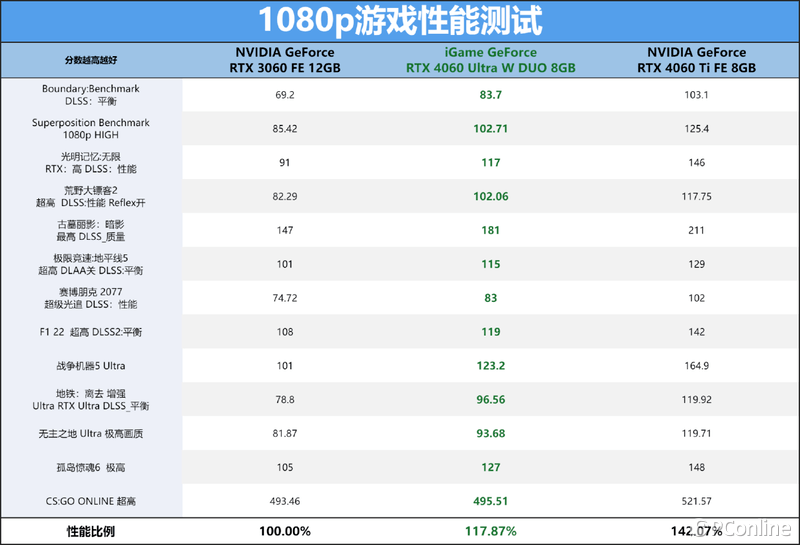Select the value 164.9
The image size is (800, 545).
(x=696, y=366)
